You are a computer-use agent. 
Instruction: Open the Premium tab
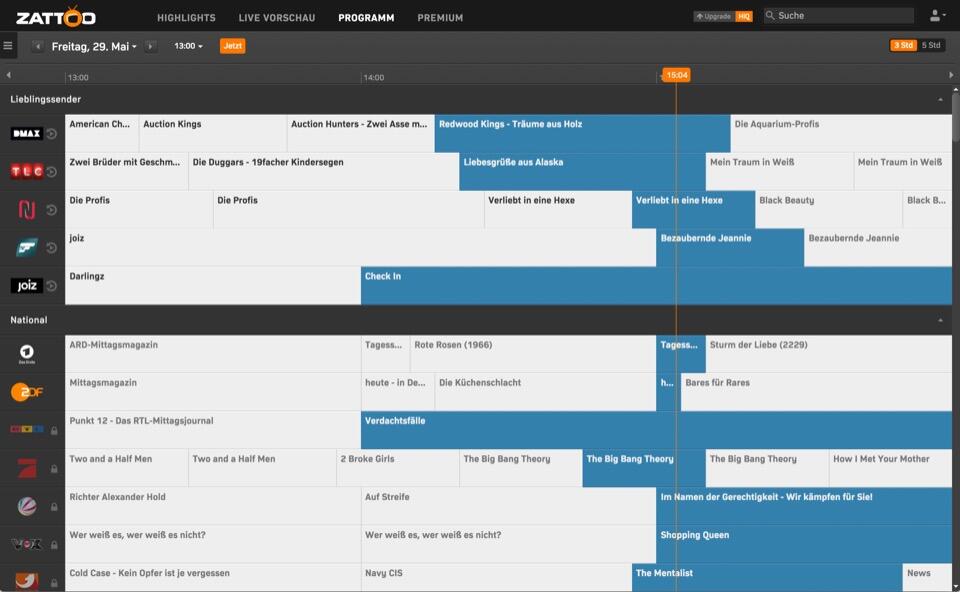tap(440, 18)
